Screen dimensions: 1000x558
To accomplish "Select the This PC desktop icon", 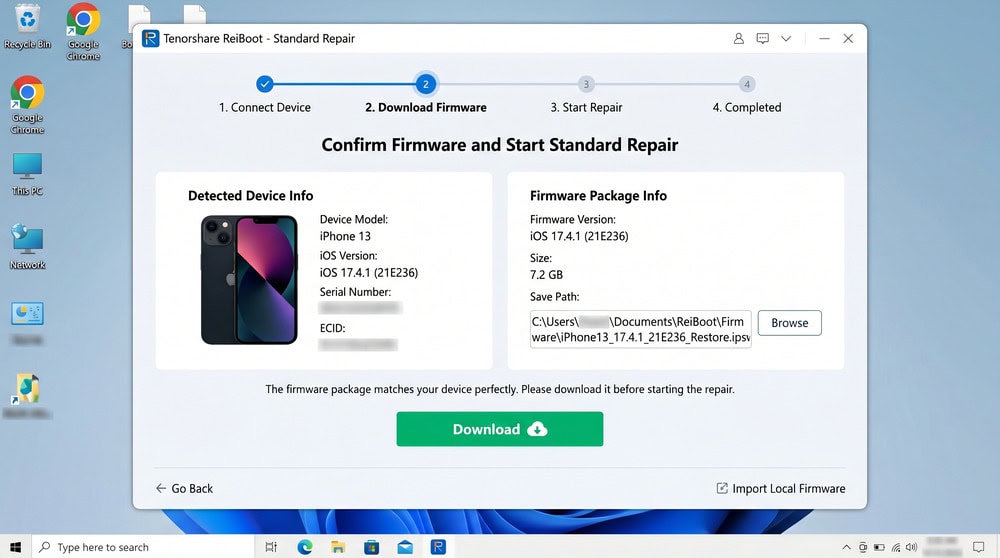I will pyautogui.click(x=27, y=174).
